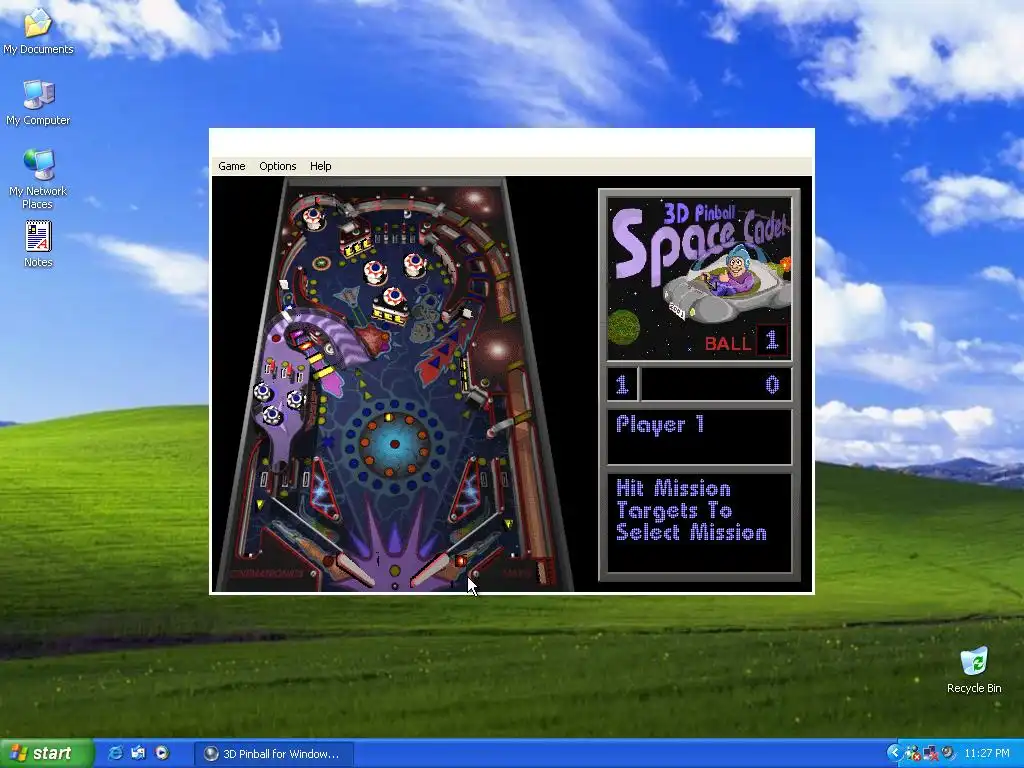Click the disconnected network tray icon
1024x768 pixels.
coord(930,753)
